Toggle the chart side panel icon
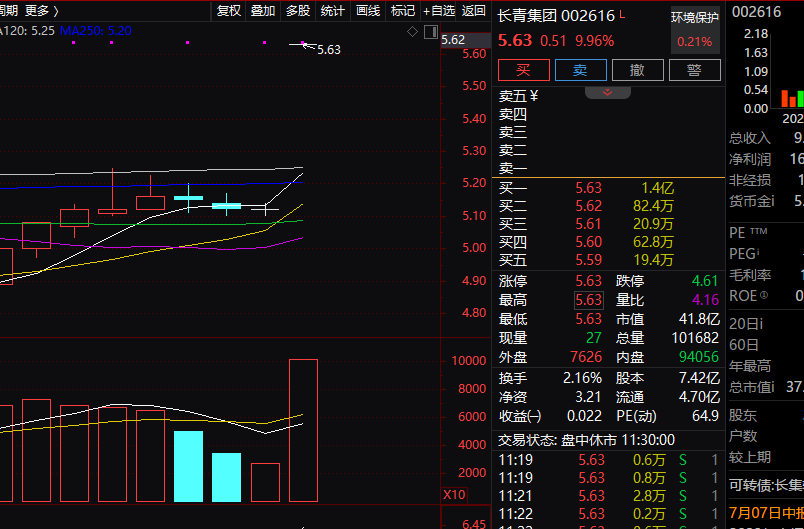The height and width of the screenshot is (529, 804). pos(431,32)
